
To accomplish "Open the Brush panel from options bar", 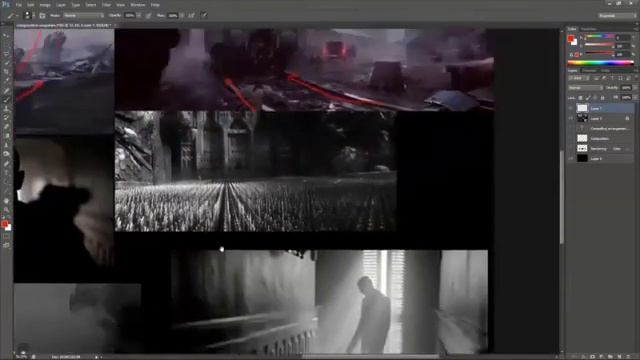I will pos(42,16).
